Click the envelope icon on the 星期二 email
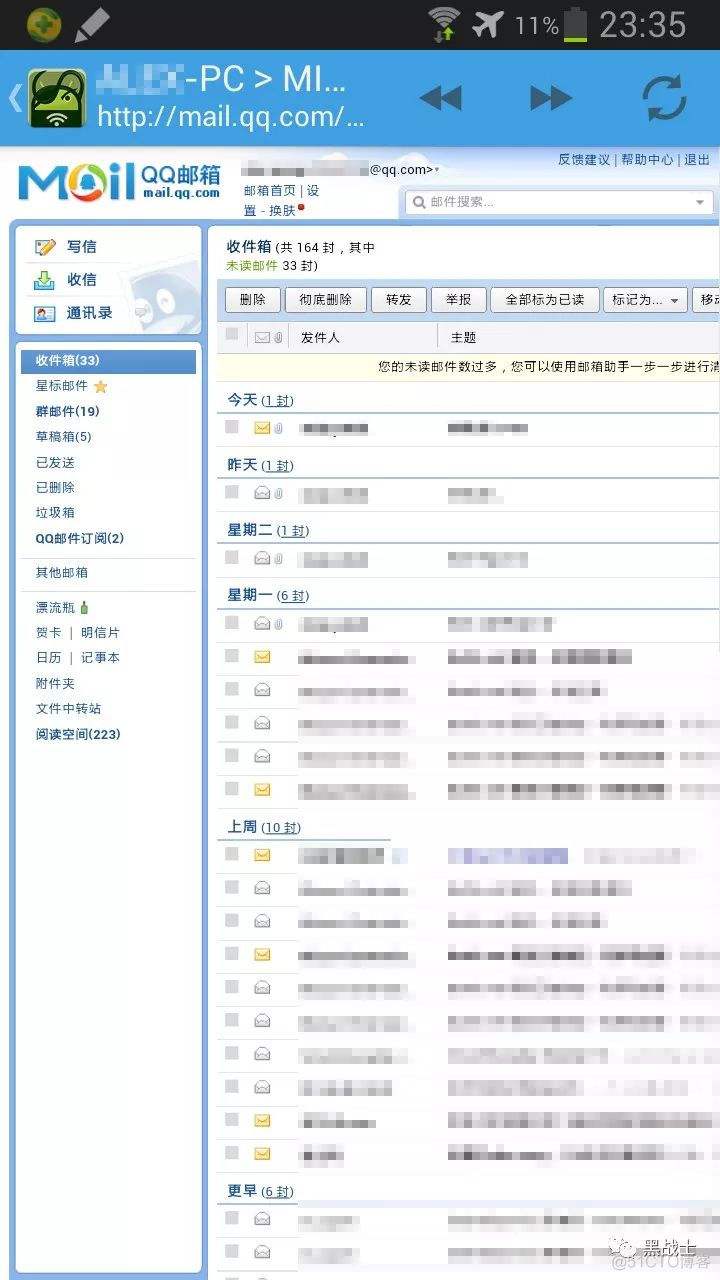 coord(262,558)
